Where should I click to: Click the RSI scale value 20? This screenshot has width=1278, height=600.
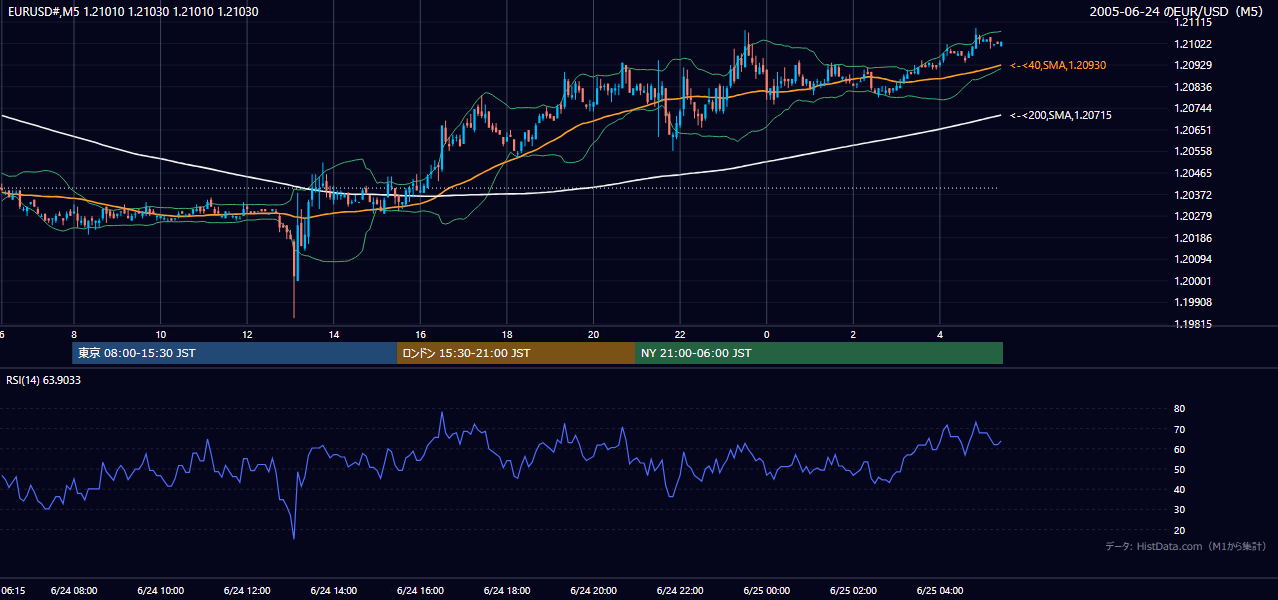click(1179, 530)
